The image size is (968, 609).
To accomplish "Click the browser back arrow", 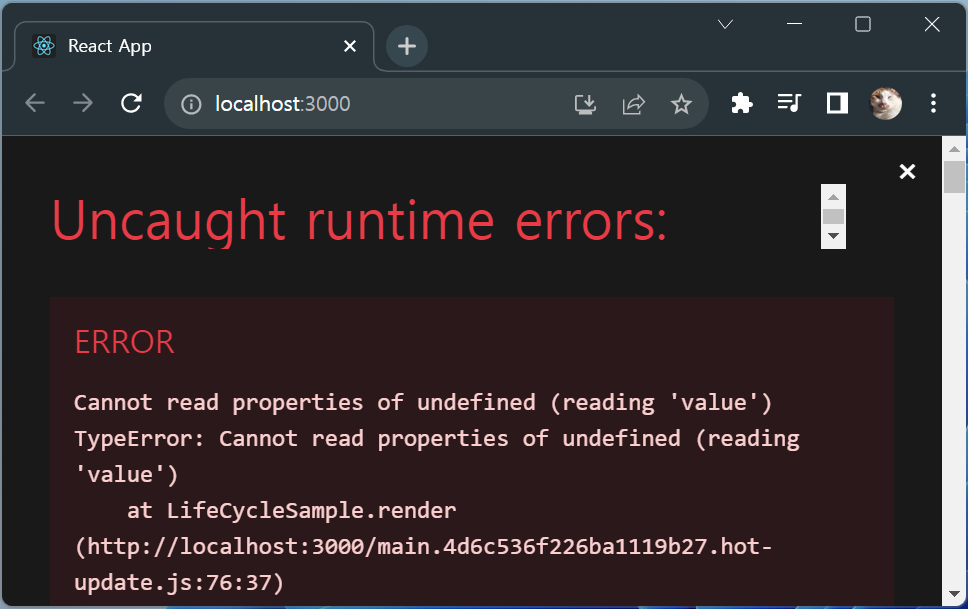I will (x=35, y=103).
